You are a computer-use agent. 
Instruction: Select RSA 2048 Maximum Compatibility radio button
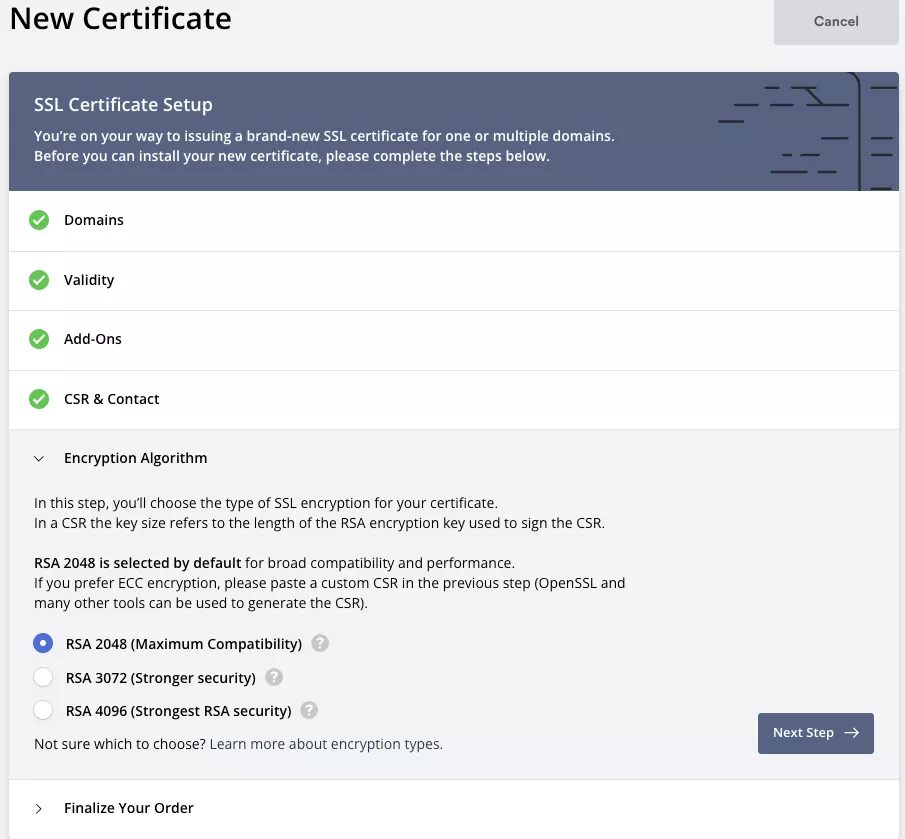tap(43, 643)
